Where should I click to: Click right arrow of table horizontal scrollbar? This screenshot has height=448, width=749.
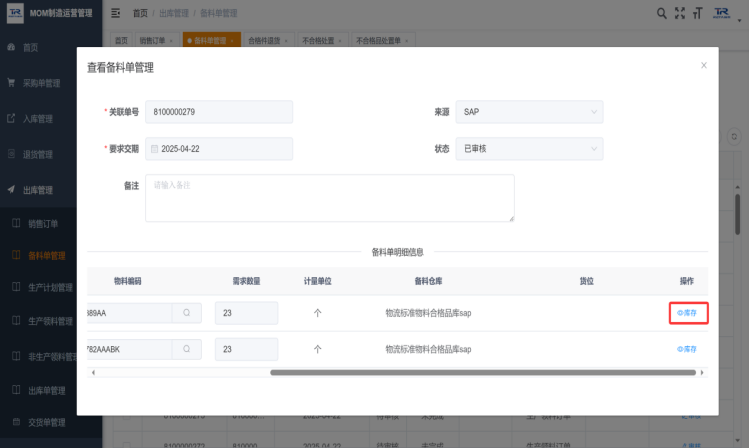tap(702, 373)
